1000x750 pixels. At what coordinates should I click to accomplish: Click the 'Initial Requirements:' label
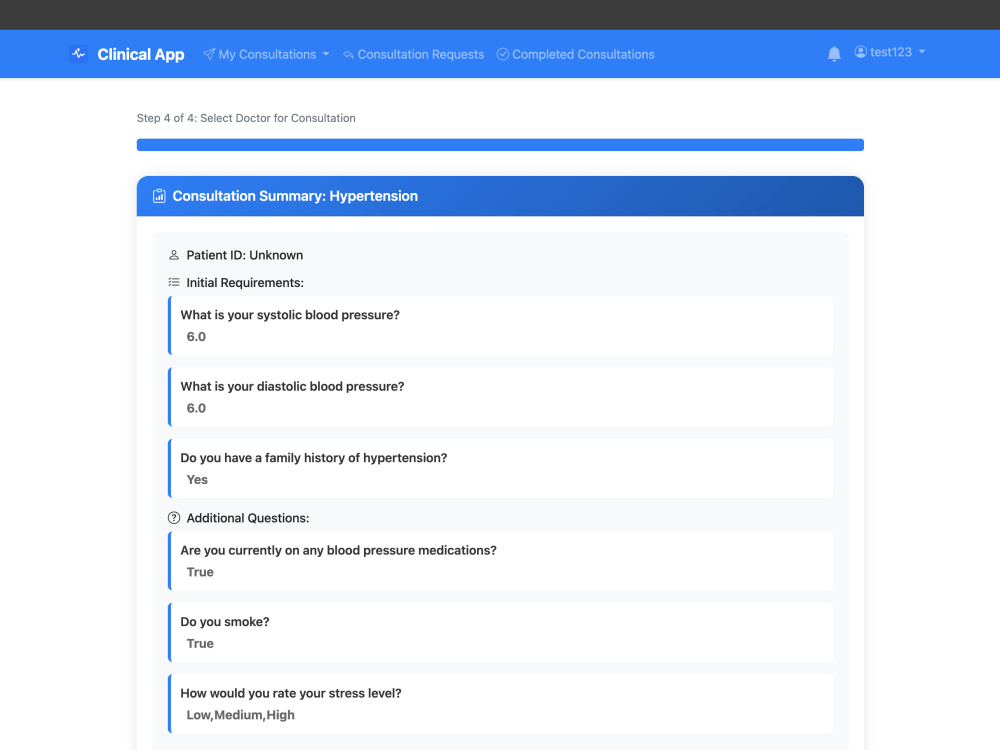(245, 283)
